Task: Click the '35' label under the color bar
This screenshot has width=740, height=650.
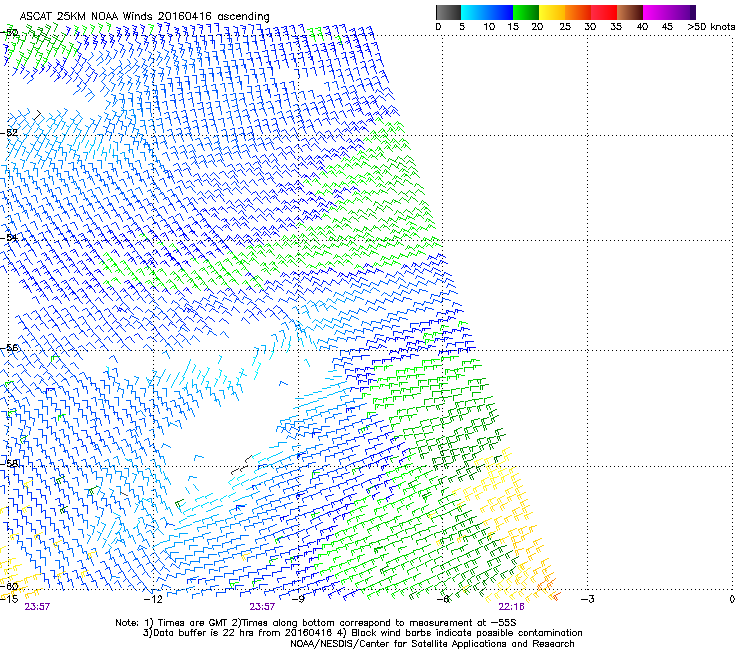Action: pos(616,27)
